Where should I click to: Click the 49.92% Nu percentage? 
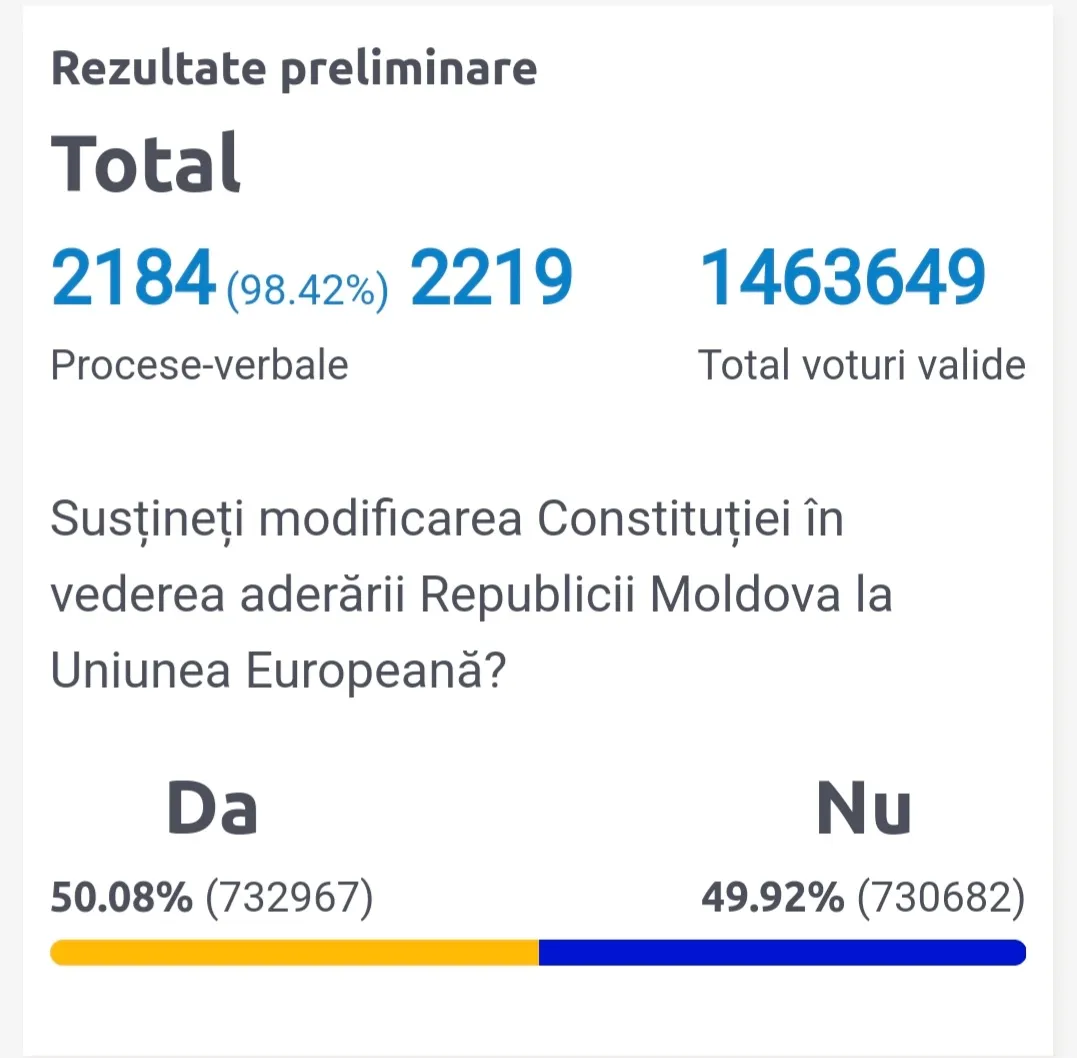point(773,899)
